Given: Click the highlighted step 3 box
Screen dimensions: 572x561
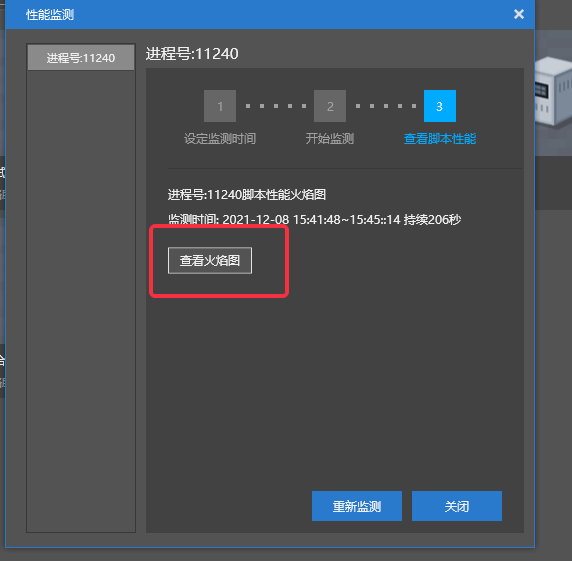Looking at the screenshot, I should click(440, 106).
